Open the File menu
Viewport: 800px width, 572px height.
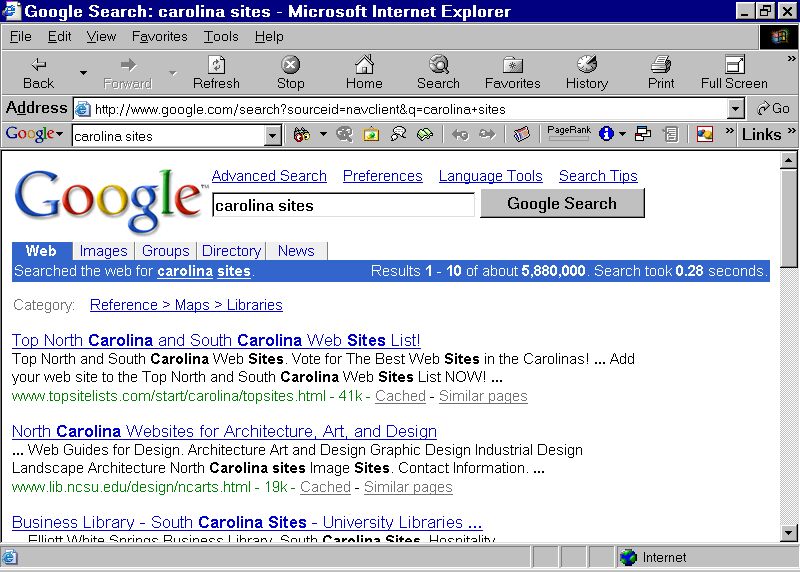[x=20, y=37]
